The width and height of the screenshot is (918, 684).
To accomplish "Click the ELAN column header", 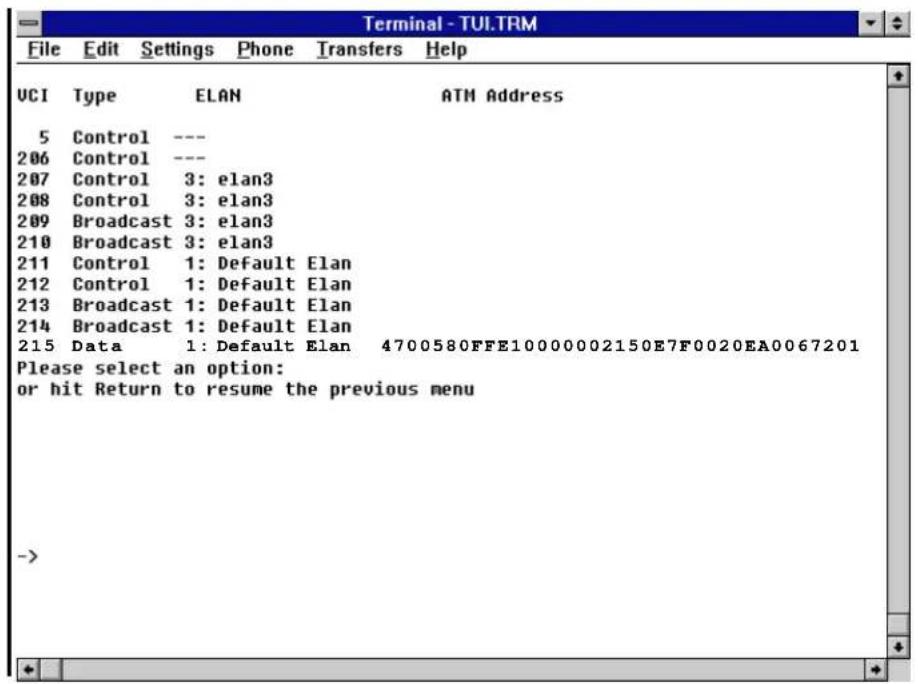I will (x=218, y=95).
